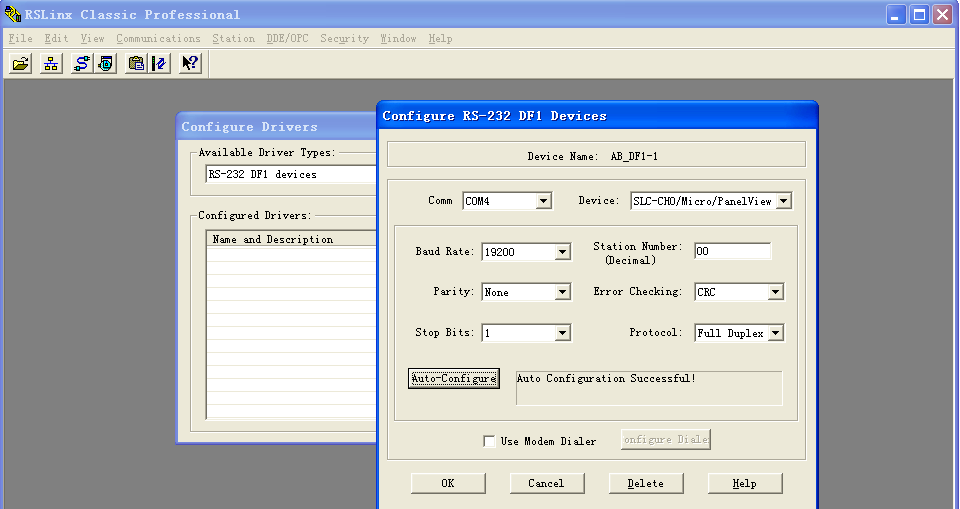Viewport: 960px width, 509px height.
Task: Click Configure RS-232 DF1 Devices title bar
Action: pyautogui.click(x=598, y=116)
